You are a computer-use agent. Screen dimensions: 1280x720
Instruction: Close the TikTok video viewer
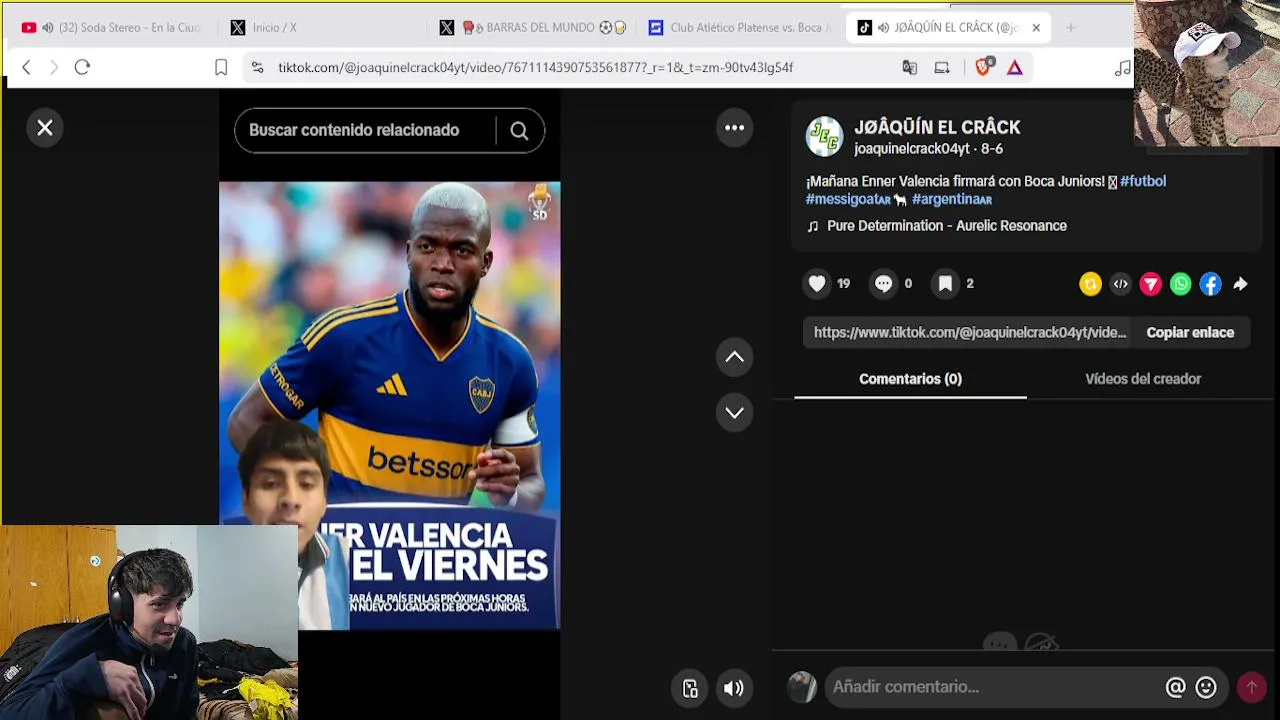[x=45, y=128]
